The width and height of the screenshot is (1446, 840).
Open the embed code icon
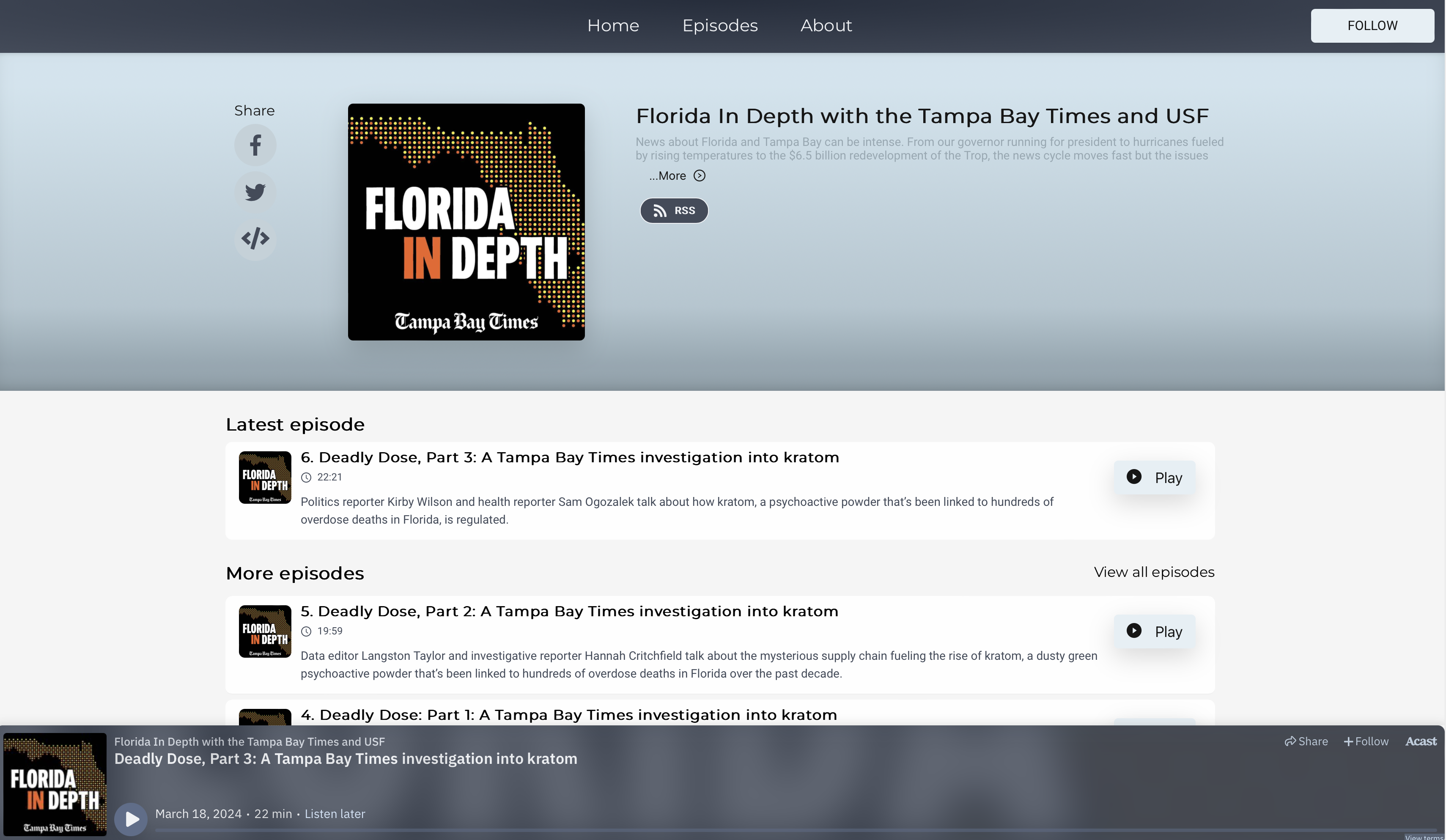point(255,238)
